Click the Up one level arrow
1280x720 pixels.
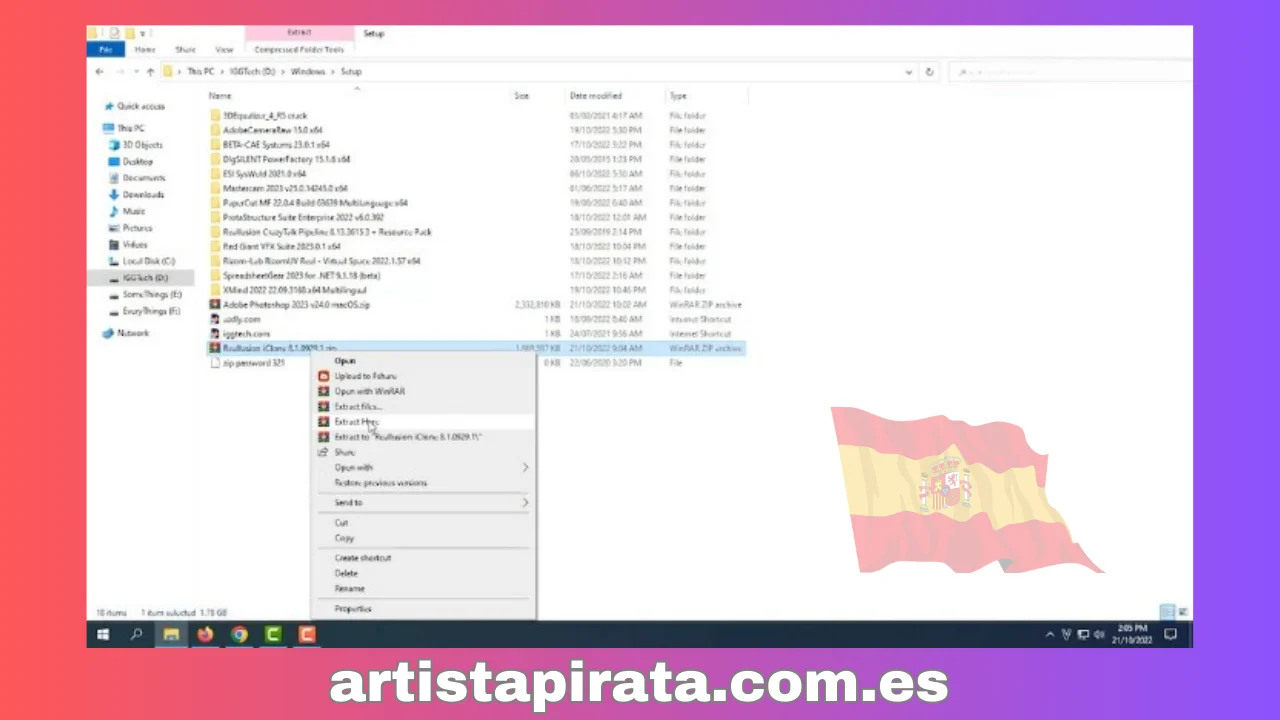150,72
